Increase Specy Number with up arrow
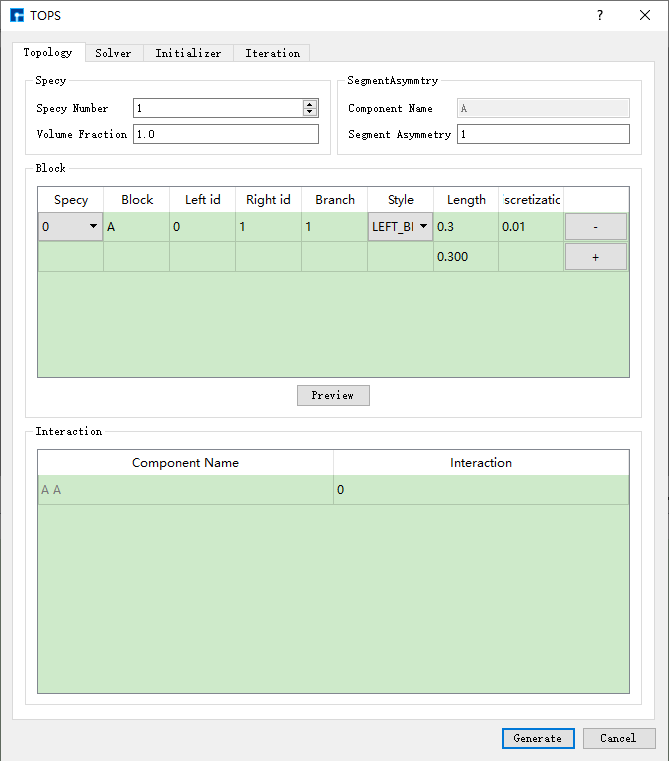 tap(310, 104)
